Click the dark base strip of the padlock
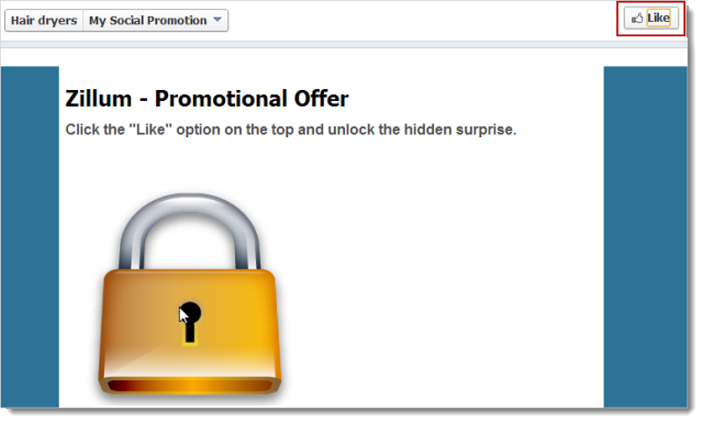702x422 pixels. [190, 384]
